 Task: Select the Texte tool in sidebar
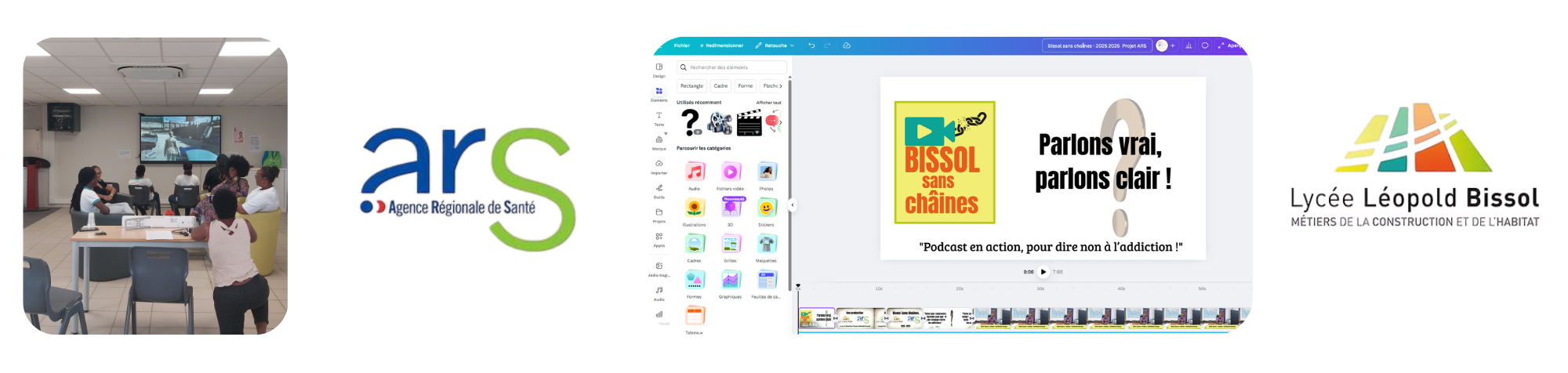point(659,118)
